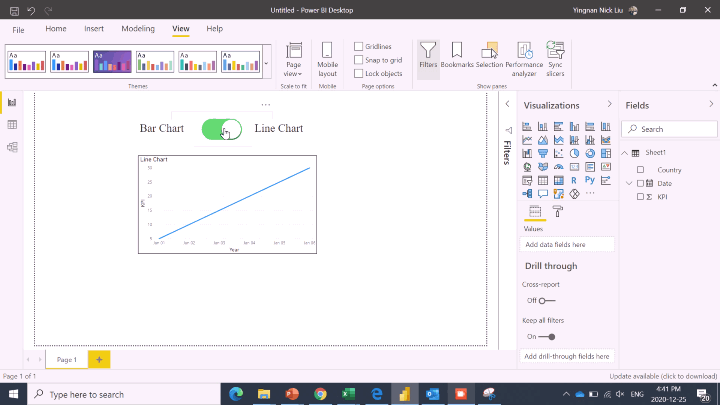The height and width of the screenshot is (405, 720).
Task: Open the Page view dropdown
Action: click(x=293, y=59)
